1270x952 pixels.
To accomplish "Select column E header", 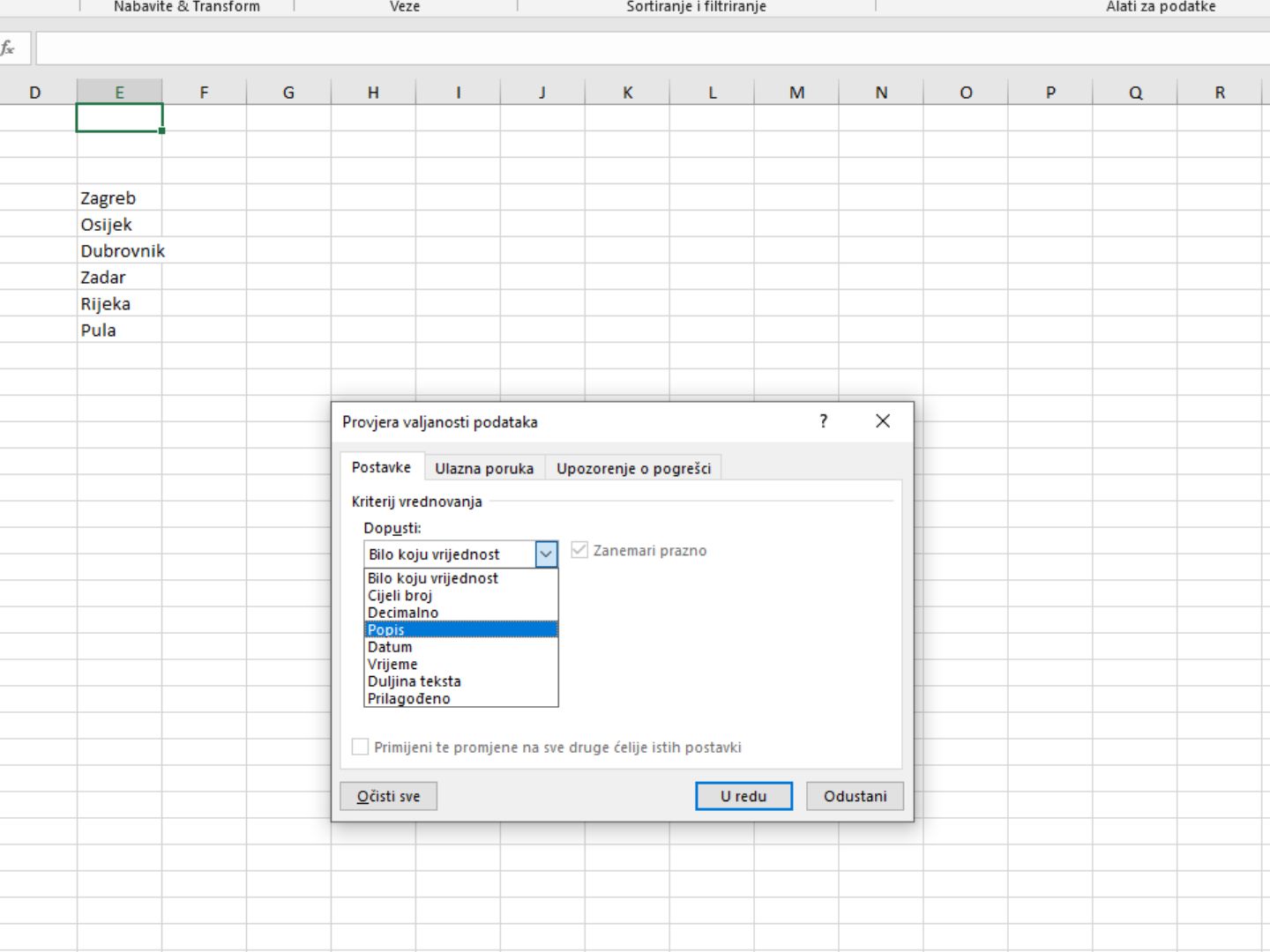I will pos(119,92).
